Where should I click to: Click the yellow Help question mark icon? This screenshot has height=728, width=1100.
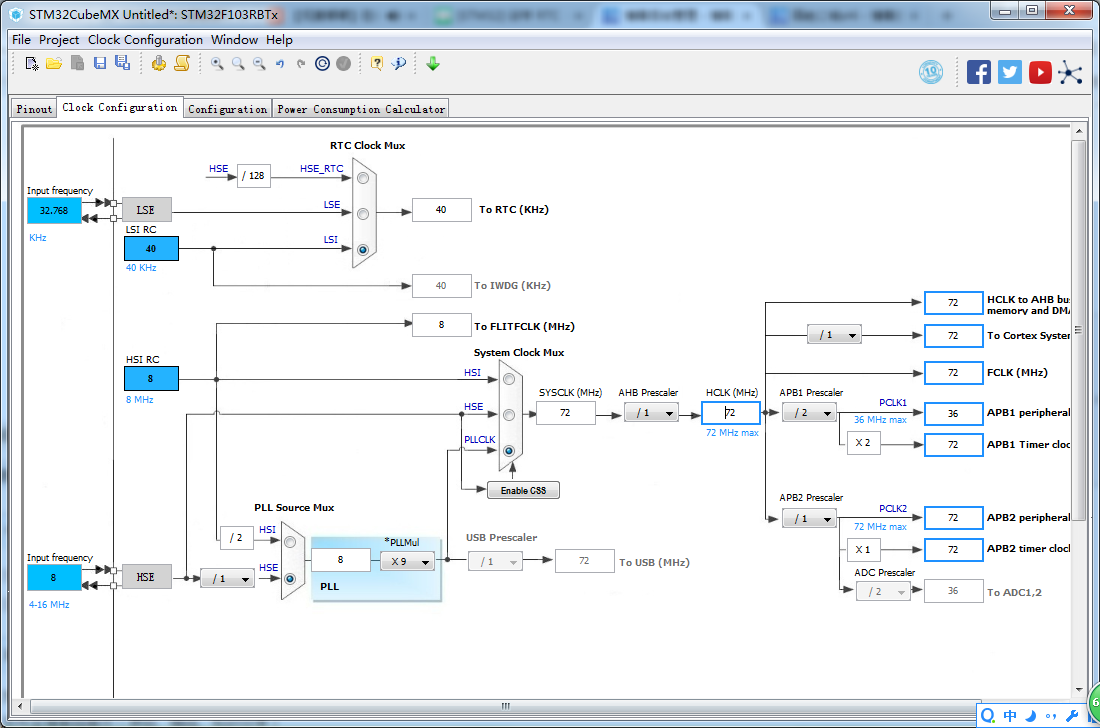pos(377,64)
